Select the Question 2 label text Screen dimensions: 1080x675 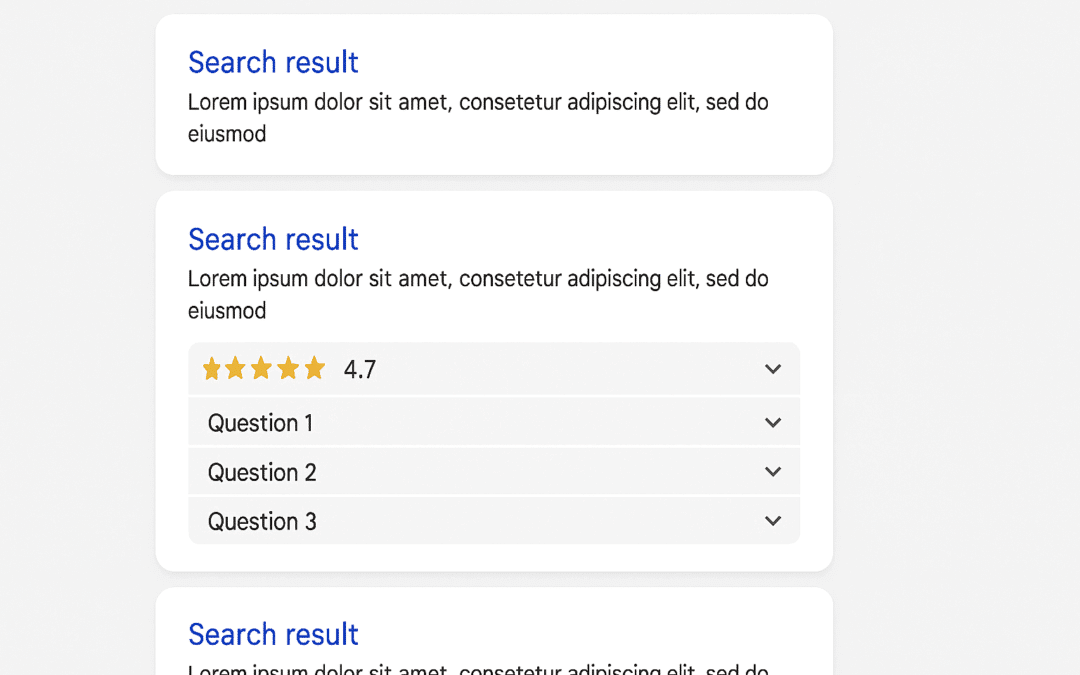(x=262, y=472)
